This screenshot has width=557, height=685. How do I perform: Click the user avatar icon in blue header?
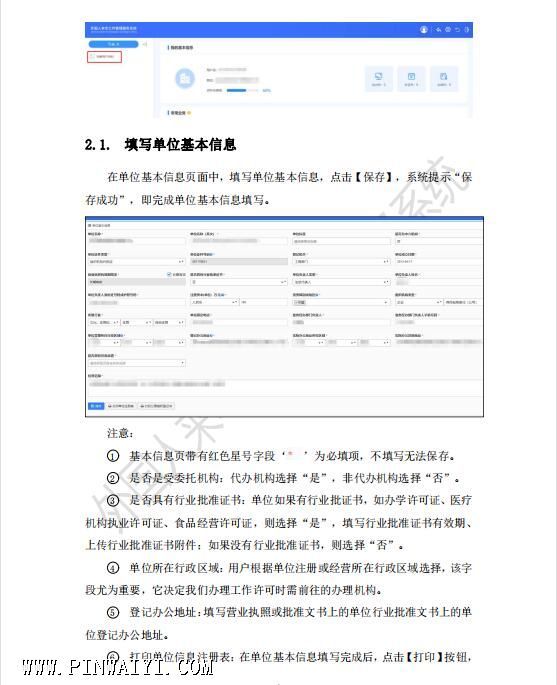(x=423, y=30)
